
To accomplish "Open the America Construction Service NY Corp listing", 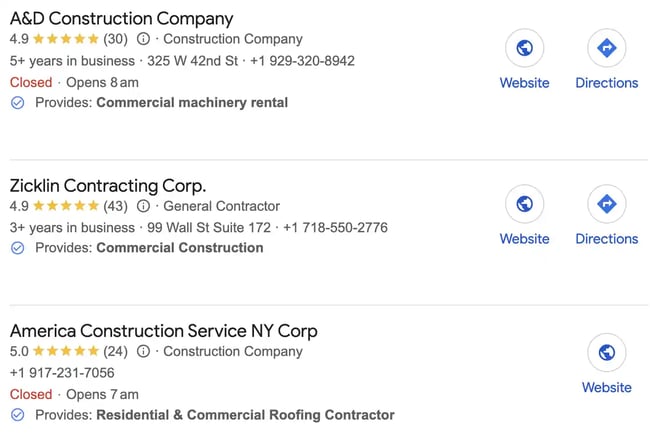I will 163,331.
